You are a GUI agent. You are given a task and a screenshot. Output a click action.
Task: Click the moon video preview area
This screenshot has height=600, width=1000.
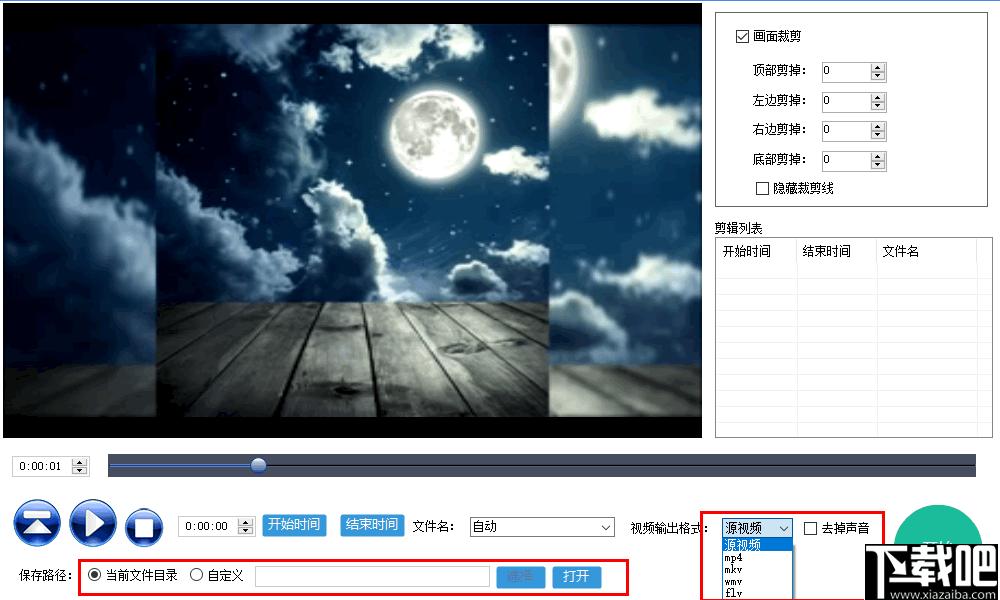click(x=352, y=220)
